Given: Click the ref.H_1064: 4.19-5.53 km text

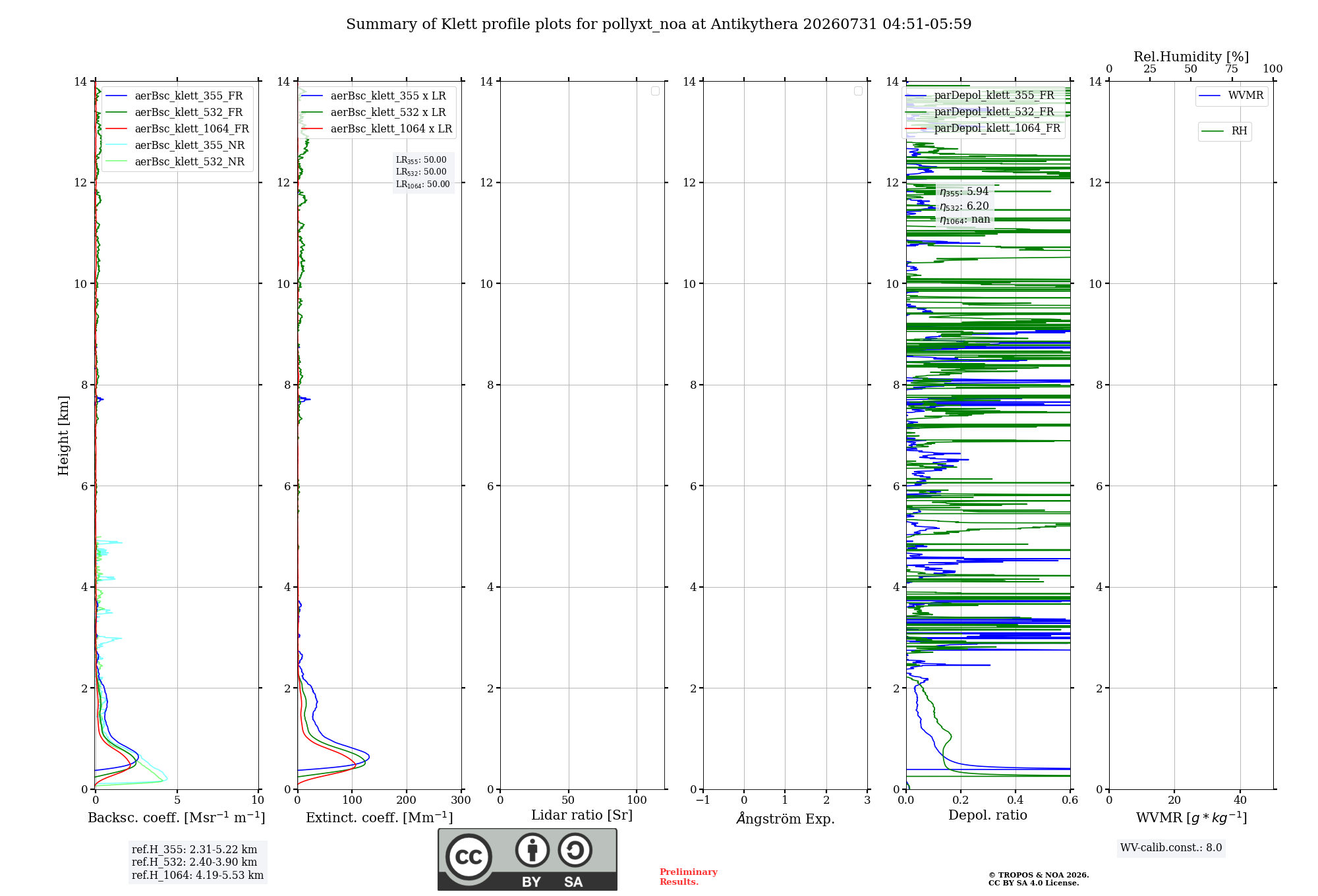Looking at the screenshot, I should [x=198, y=876].
